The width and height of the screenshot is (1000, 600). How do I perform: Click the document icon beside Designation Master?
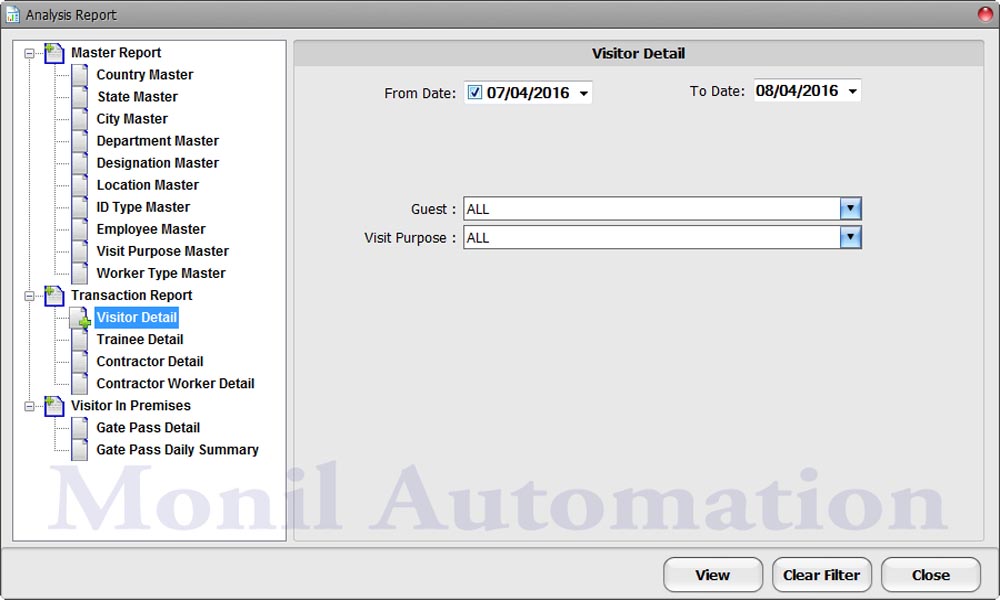[80, 163]
